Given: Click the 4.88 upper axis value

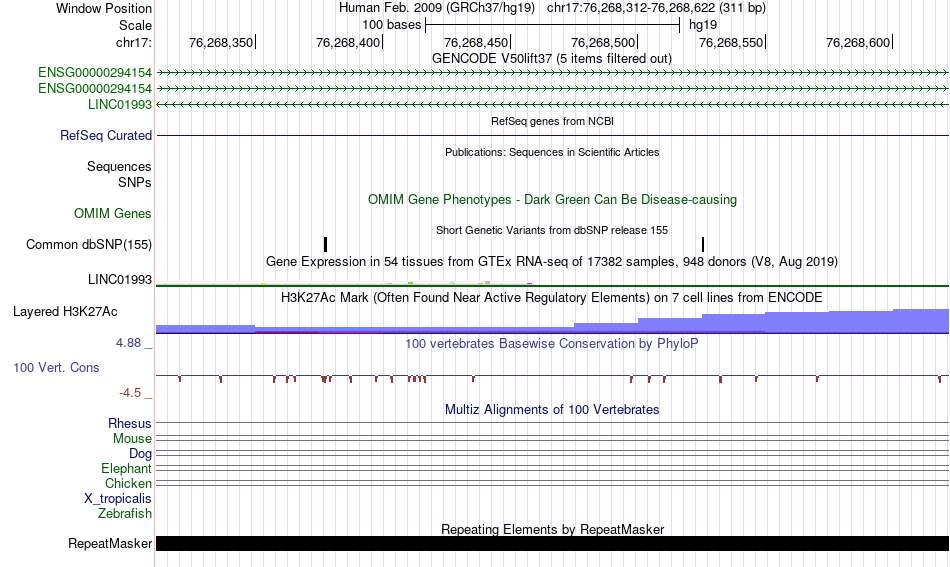Looking at the screenshot, I should 128,343.
